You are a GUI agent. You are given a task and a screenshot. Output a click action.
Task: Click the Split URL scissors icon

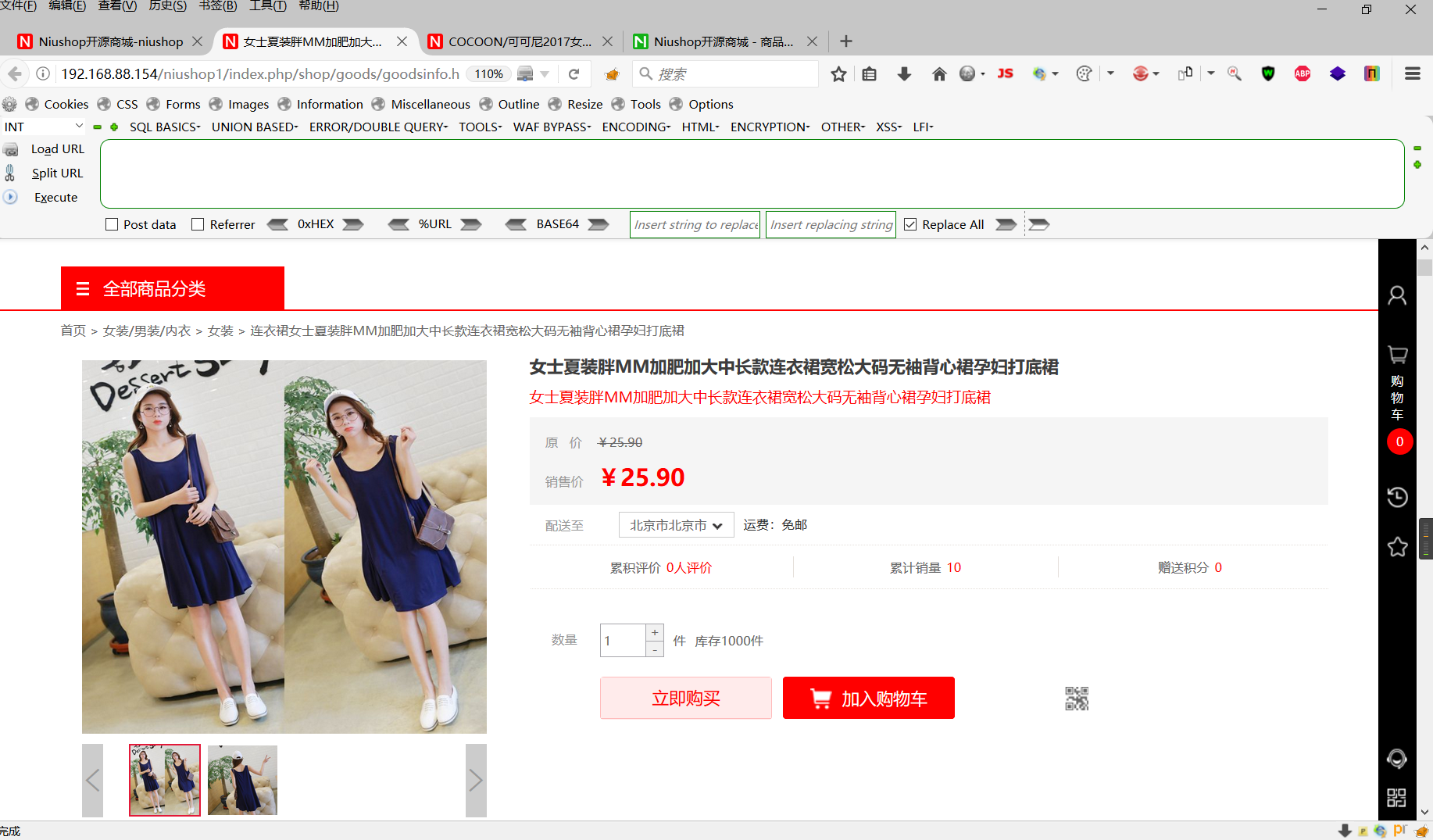click(x=10, y=173)
